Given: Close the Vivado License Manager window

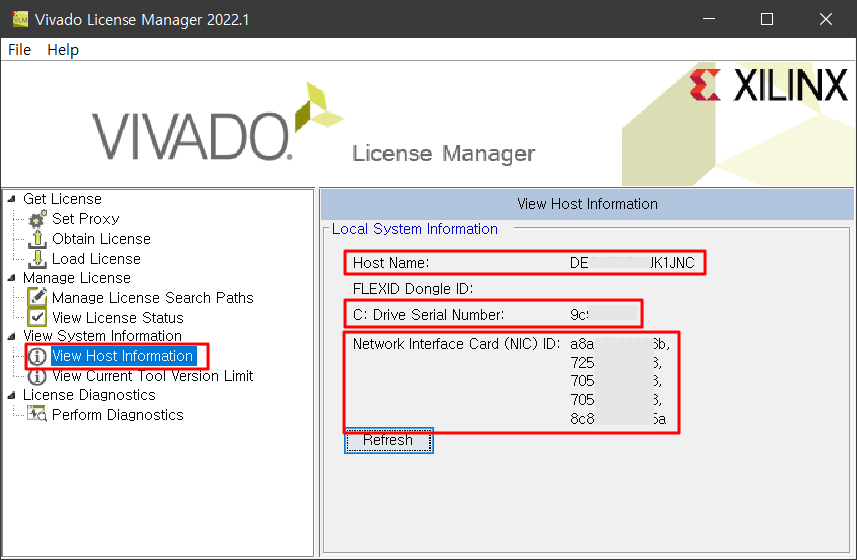Looking at the screenshot, I should pyautogui.click(x=826, y=19).
